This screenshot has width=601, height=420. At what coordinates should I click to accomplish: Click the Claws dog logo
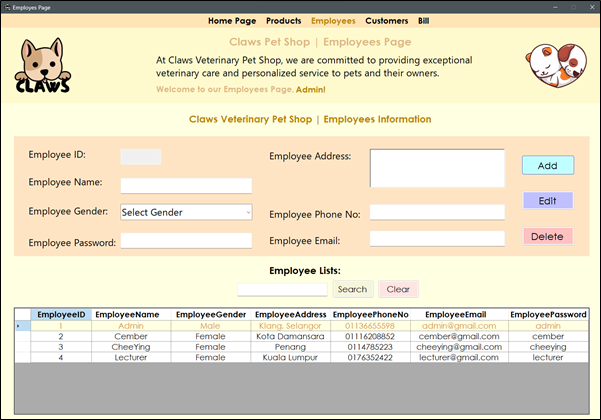[x=42, y=65]
